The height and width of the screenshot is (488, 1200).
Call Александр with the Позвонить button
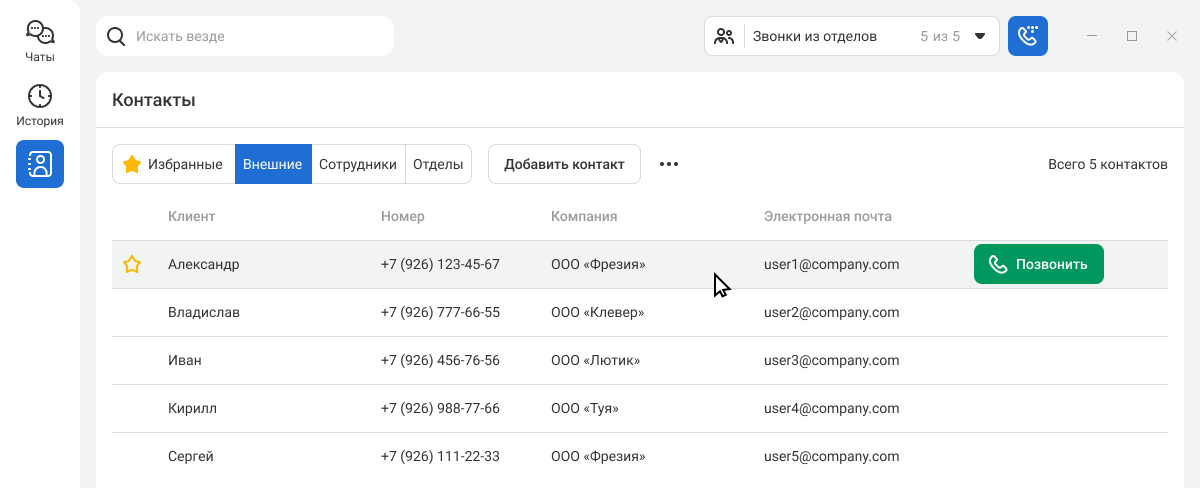pyautogui.click(x=1039, y=264)
